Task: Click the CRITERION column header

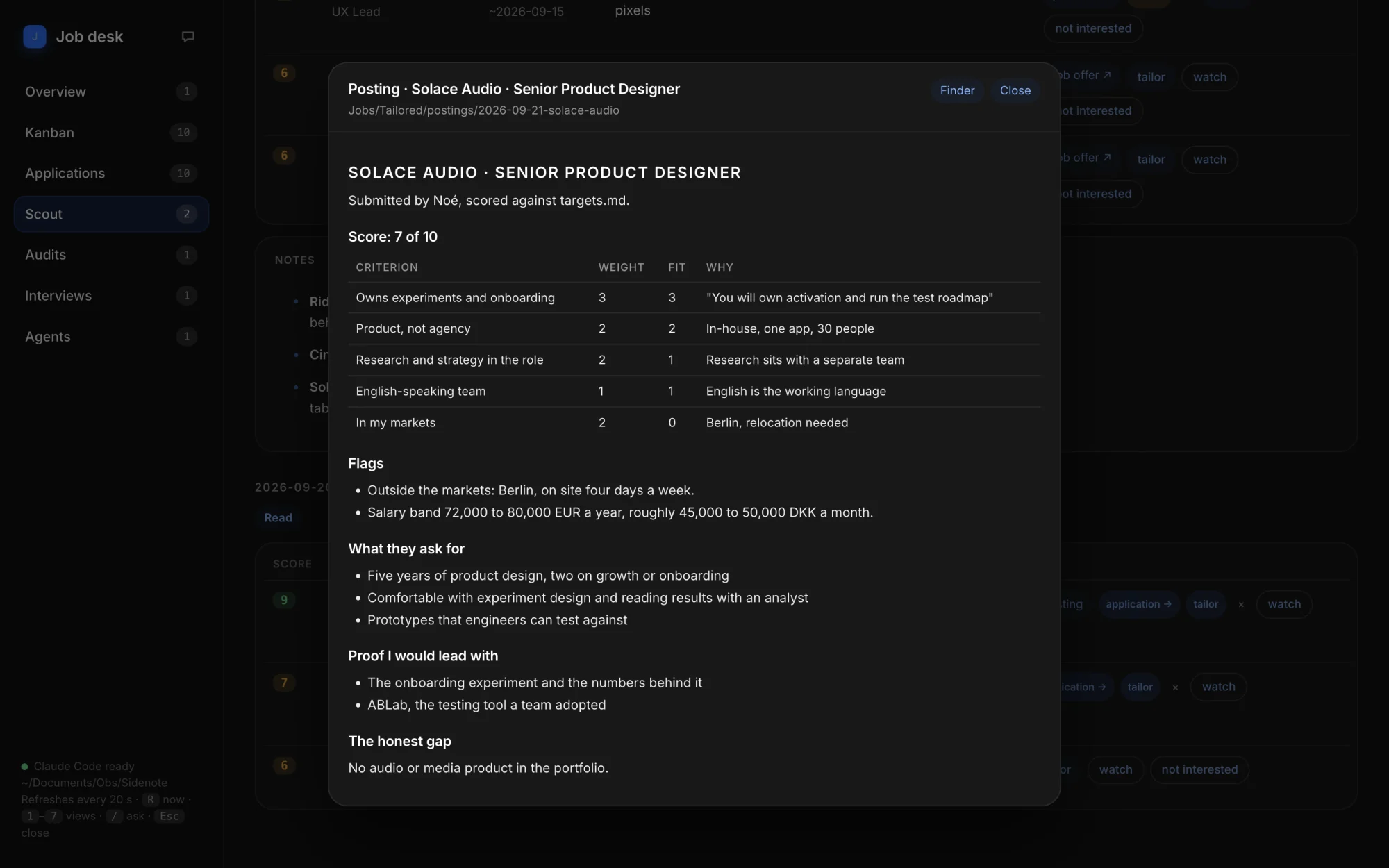Action: (x=387, y=267)
